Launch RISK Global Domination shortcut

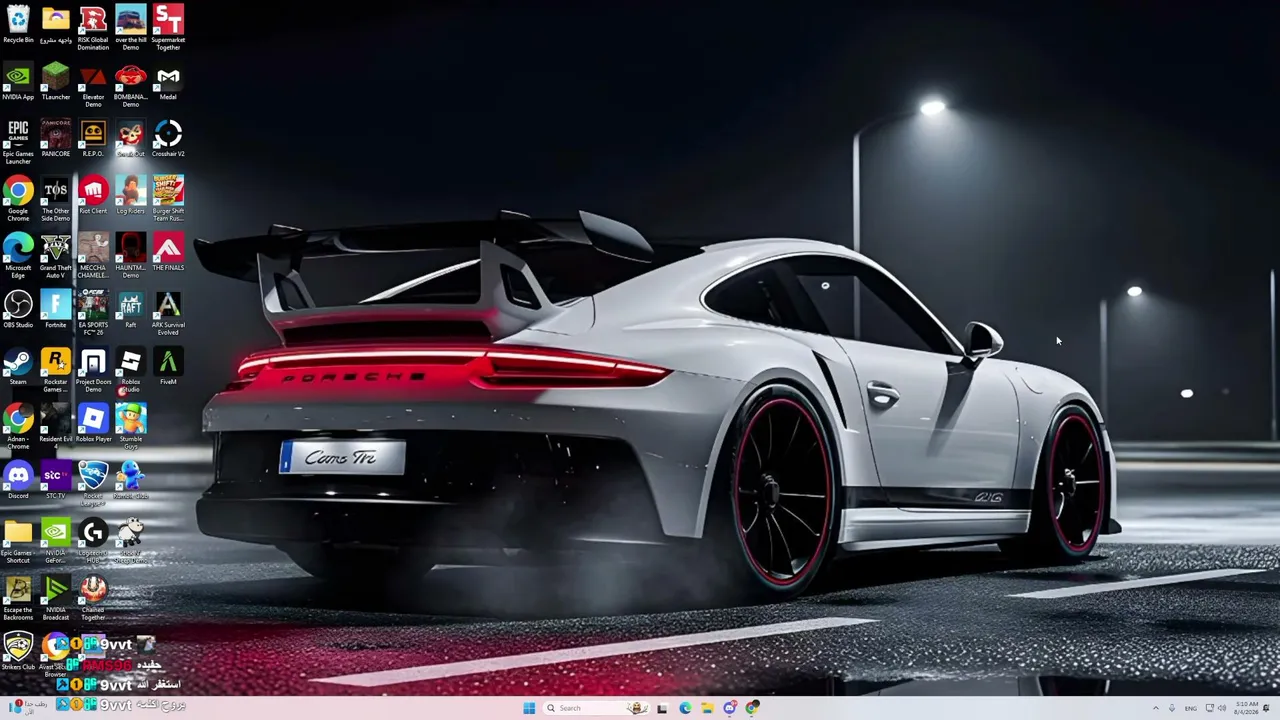93,28
